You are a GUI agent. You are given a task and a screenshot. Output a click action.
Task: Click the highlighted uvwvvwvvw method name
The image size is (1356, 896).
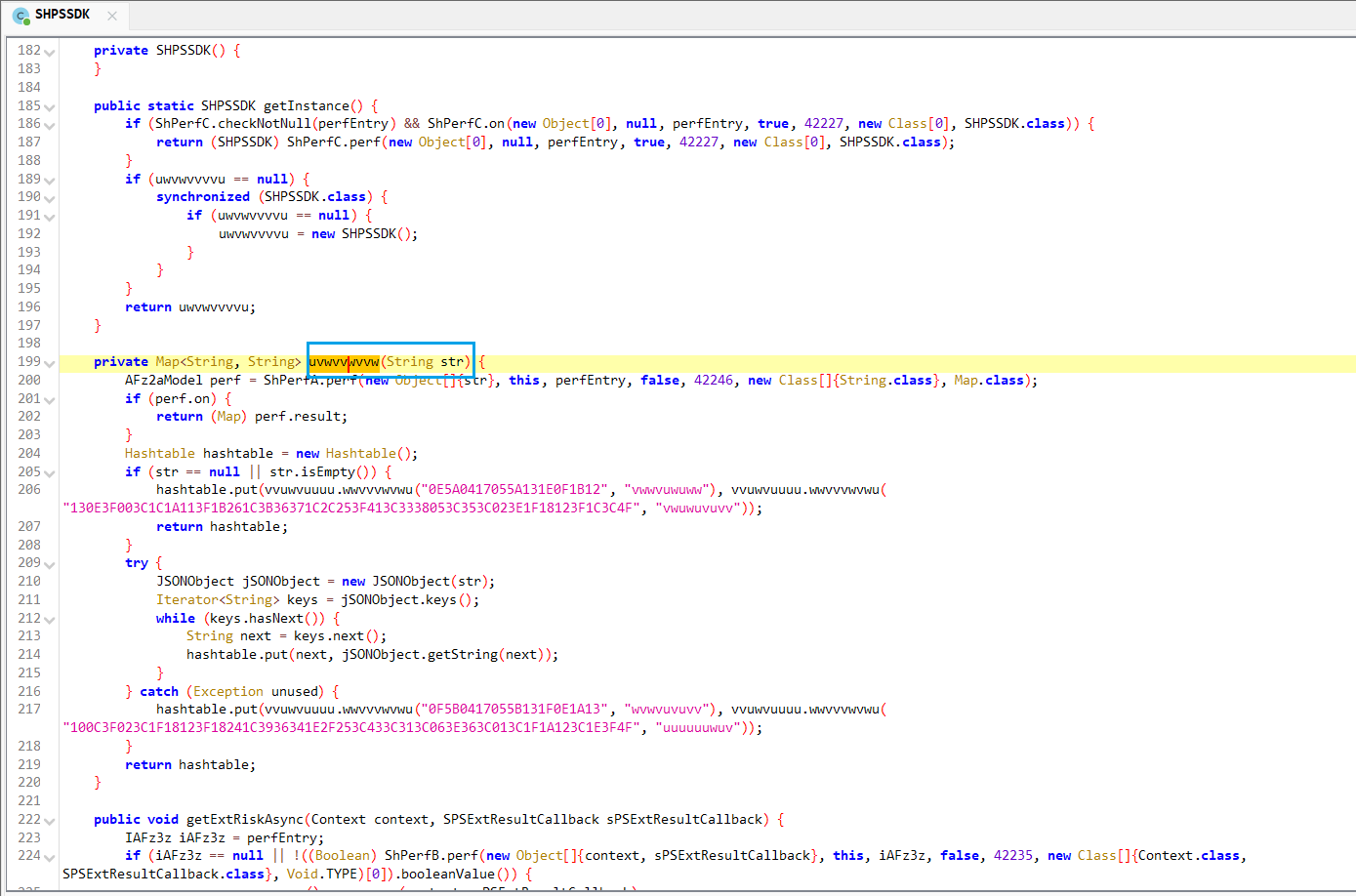point(344,362)
